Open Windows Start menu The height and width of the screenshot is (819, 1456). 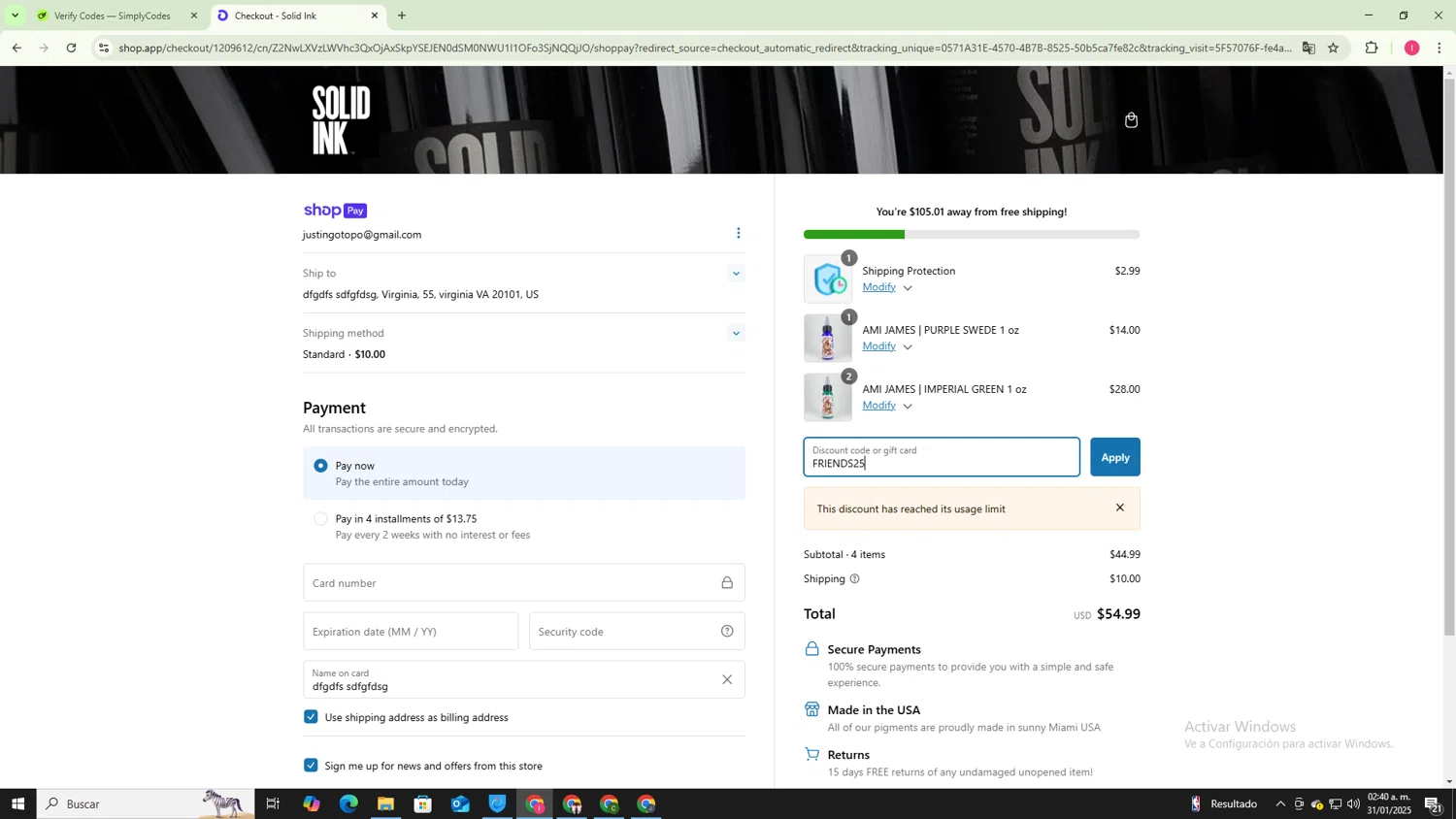pyautogui.click(x=17, y=803)
